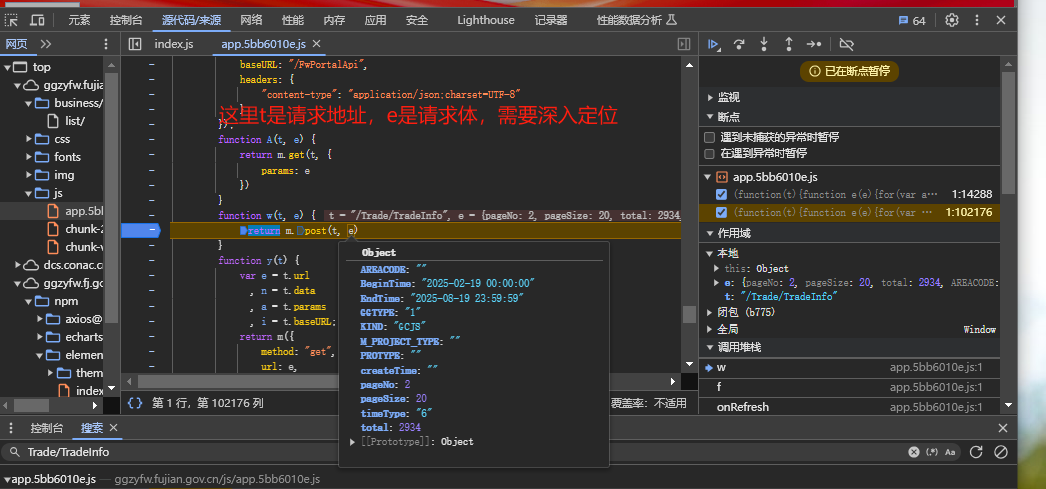This screenshot has width=1046, height=489.
Task: Switch to the index.js editor tab
Action: [173, 44]
